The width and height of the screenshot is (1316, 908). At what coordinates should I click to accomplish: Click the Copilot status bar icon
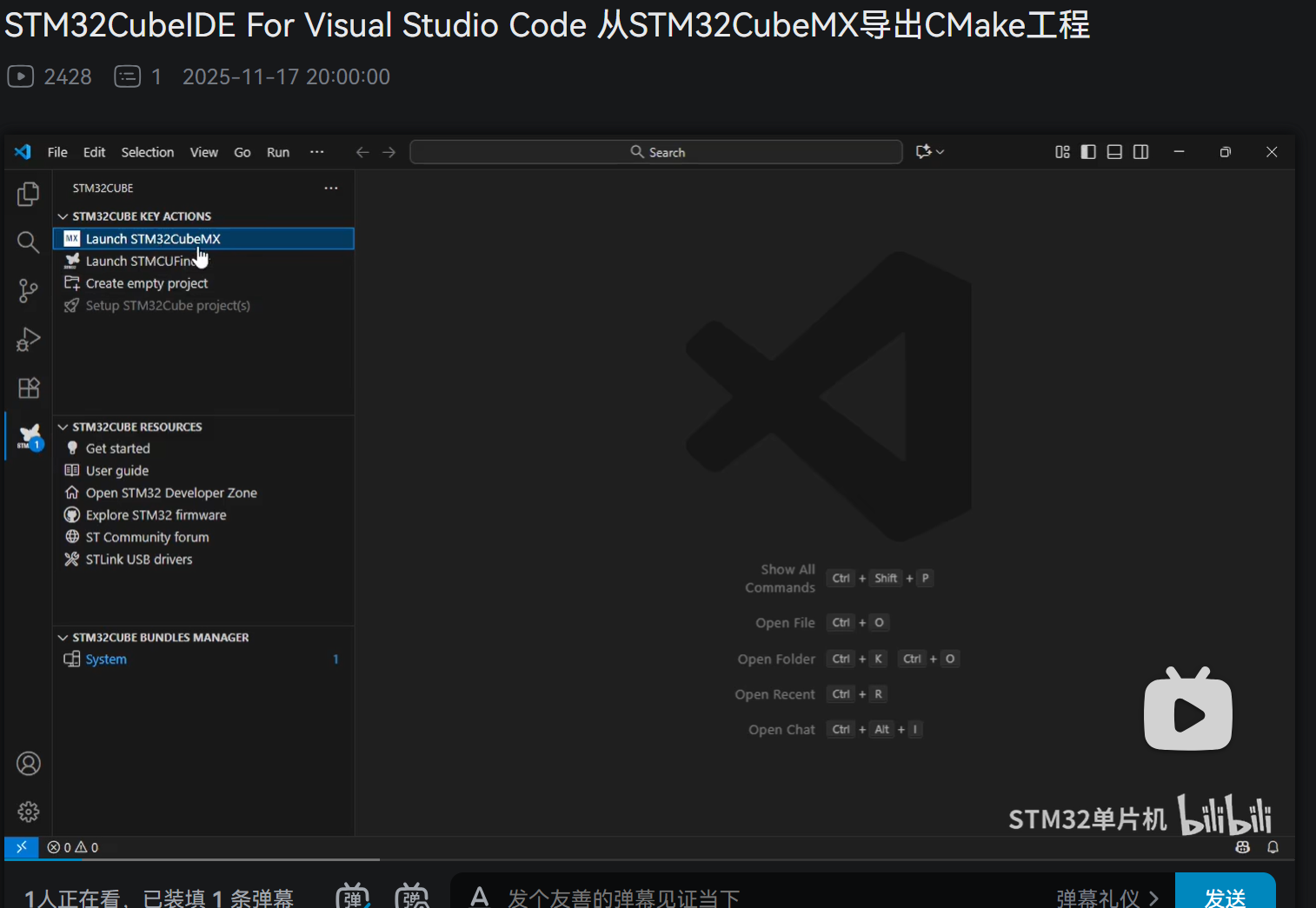coord(1243,847)
